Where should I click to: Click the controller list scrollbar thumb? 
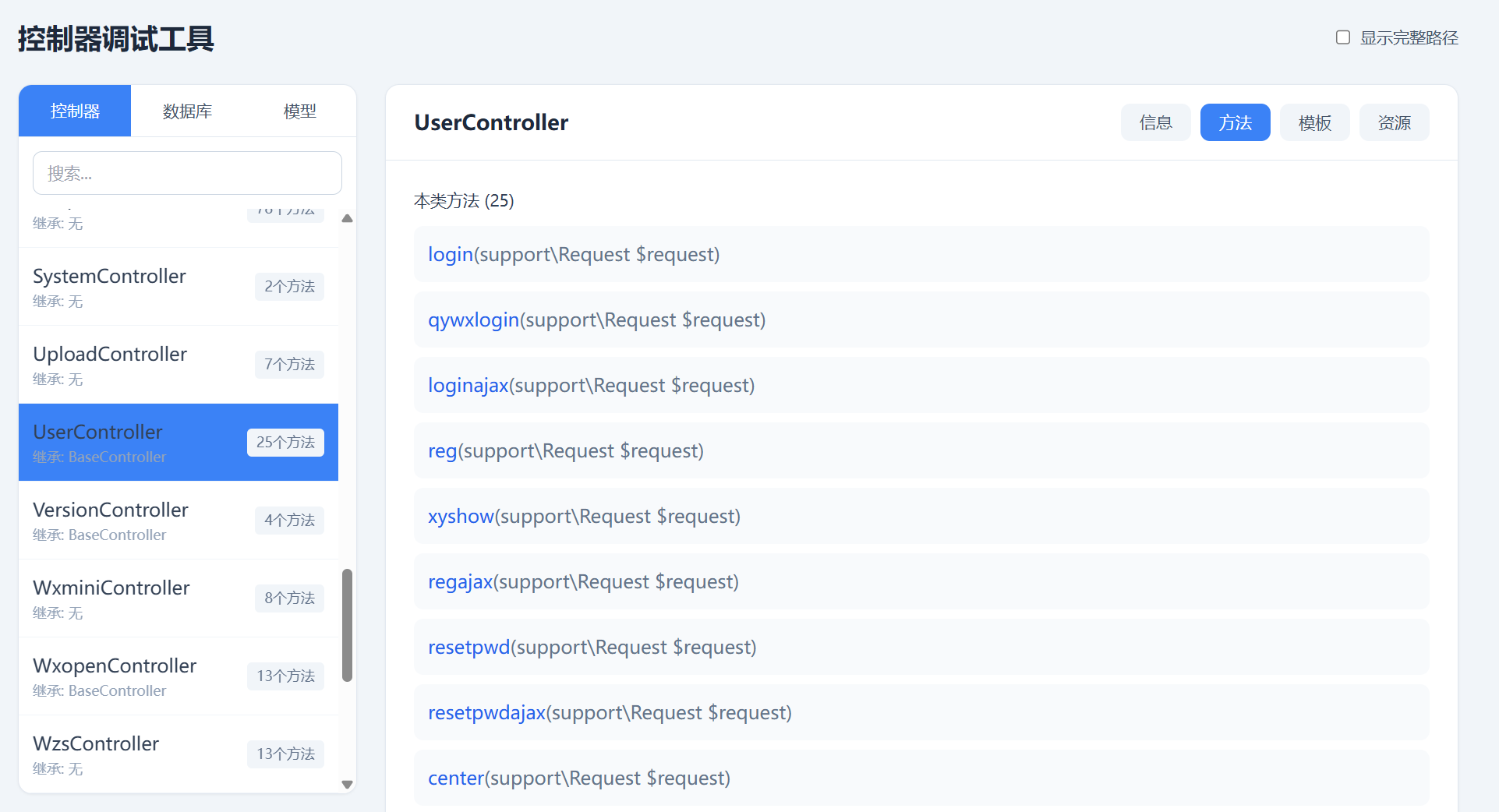[x=348, y=625]
